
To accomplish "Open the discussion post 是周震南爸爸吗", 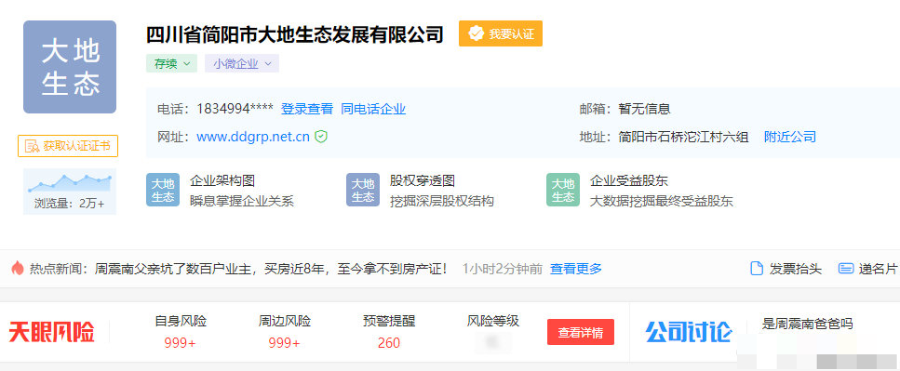I will coord(808,324).
